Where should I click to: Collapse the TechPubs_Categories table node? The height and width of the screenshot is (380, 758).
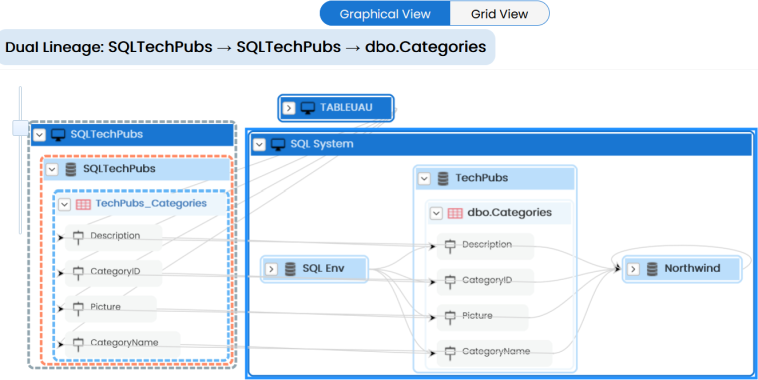click(x=64, y=204)
